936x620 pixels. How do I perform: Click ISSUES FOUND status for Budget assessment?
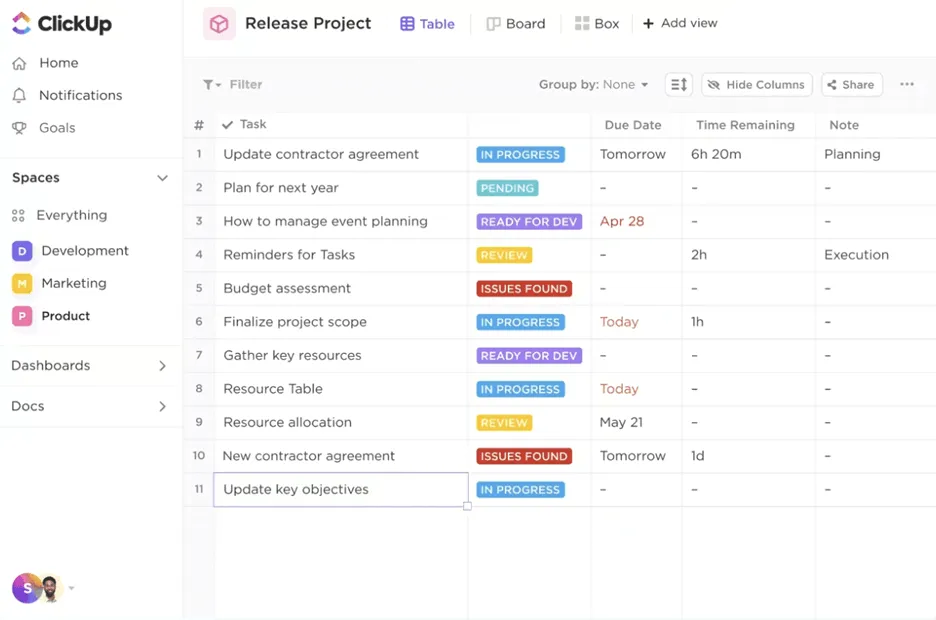(x=524, y=289)
